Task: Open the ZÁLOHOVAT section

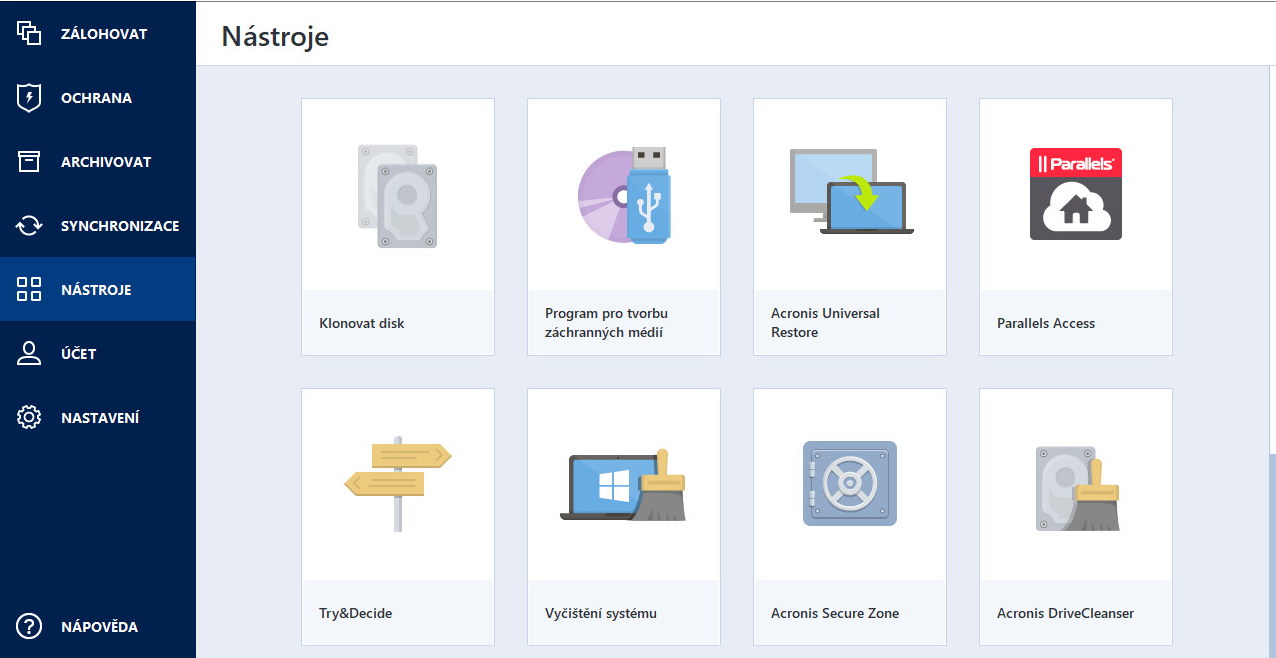Action: tap(104, 34)
